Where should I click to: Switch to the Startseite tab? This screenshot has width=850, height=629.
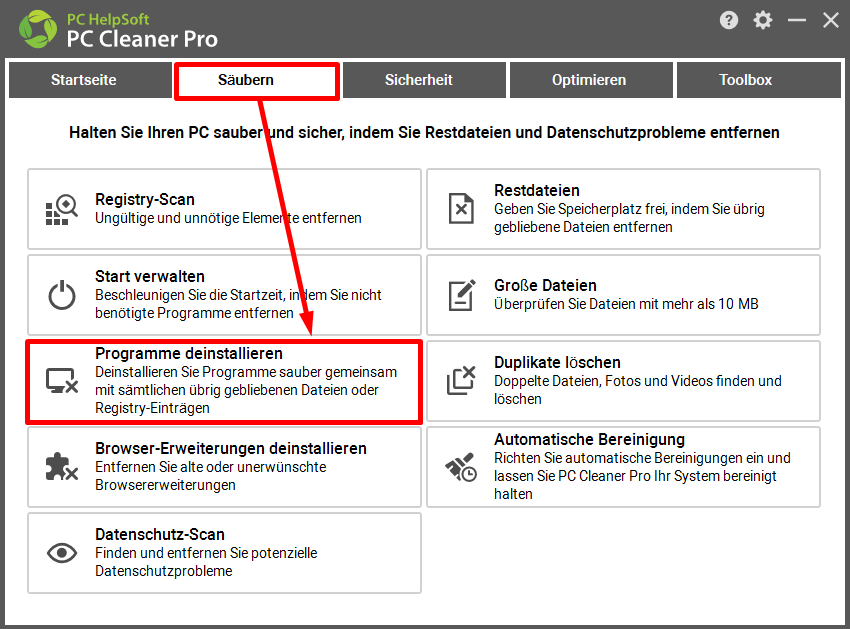coord(91,80)
